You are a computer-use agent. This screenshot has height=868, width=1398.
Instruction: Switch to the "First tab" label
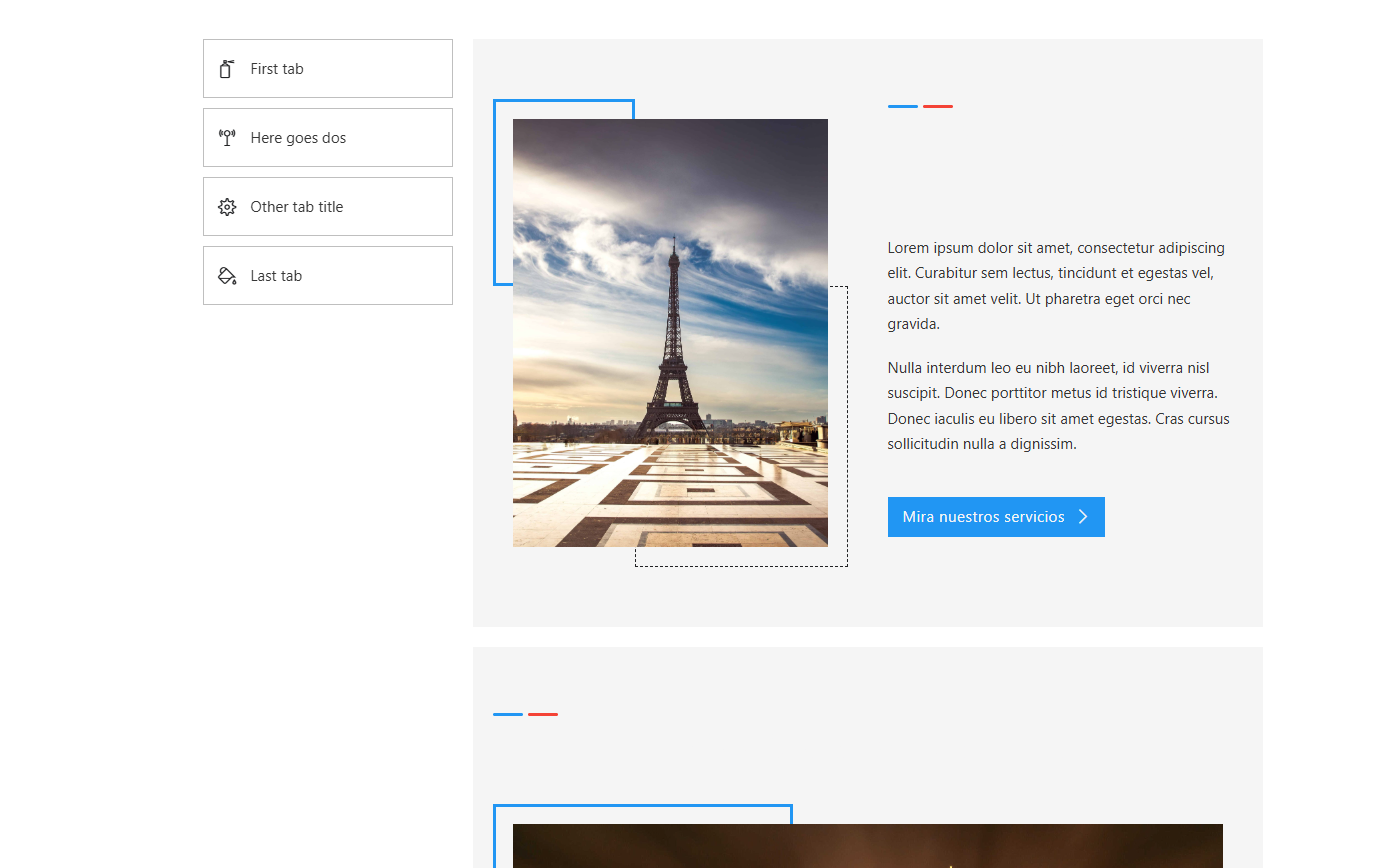coord(277,69)
